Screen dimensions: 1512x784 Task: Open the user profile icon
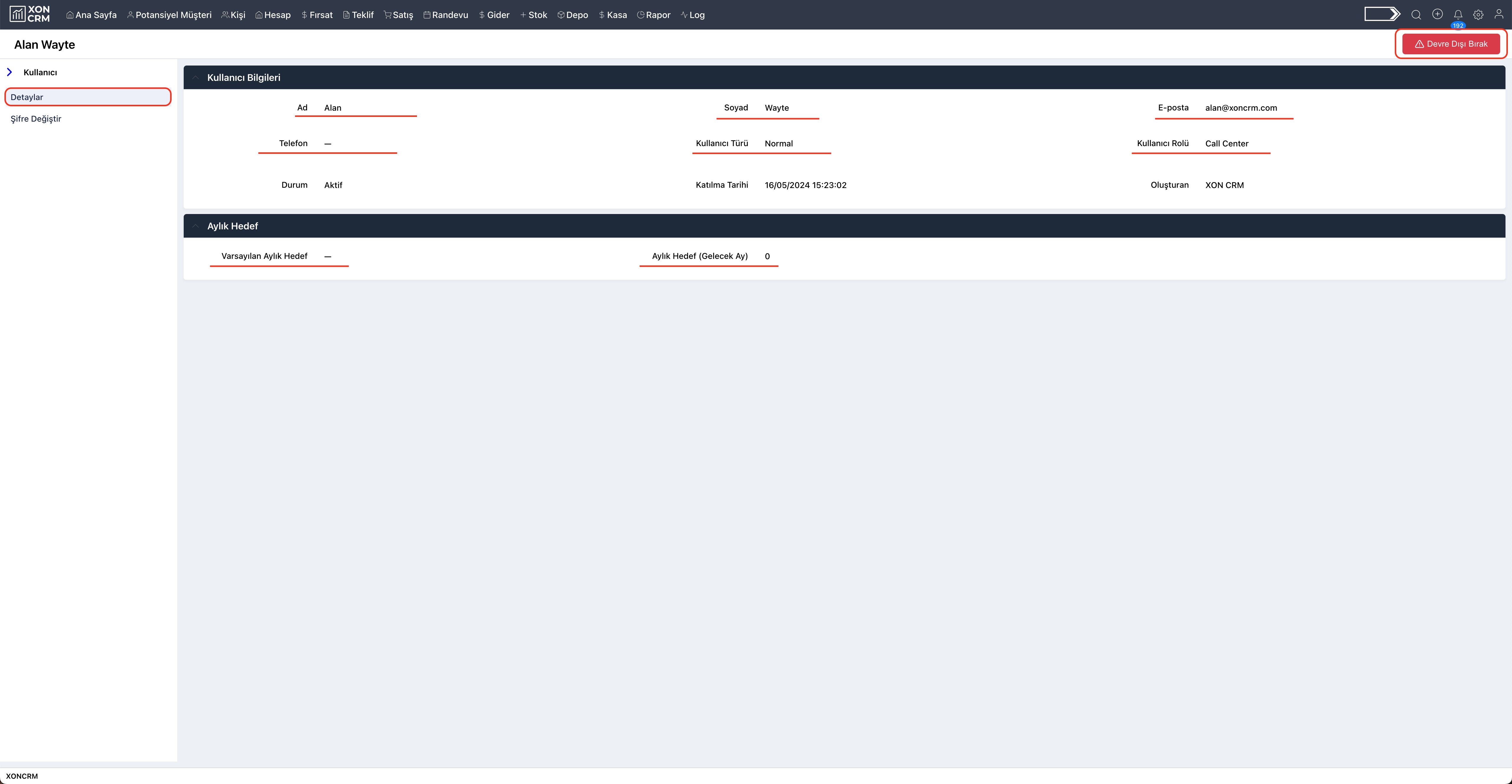point(1498,14)
